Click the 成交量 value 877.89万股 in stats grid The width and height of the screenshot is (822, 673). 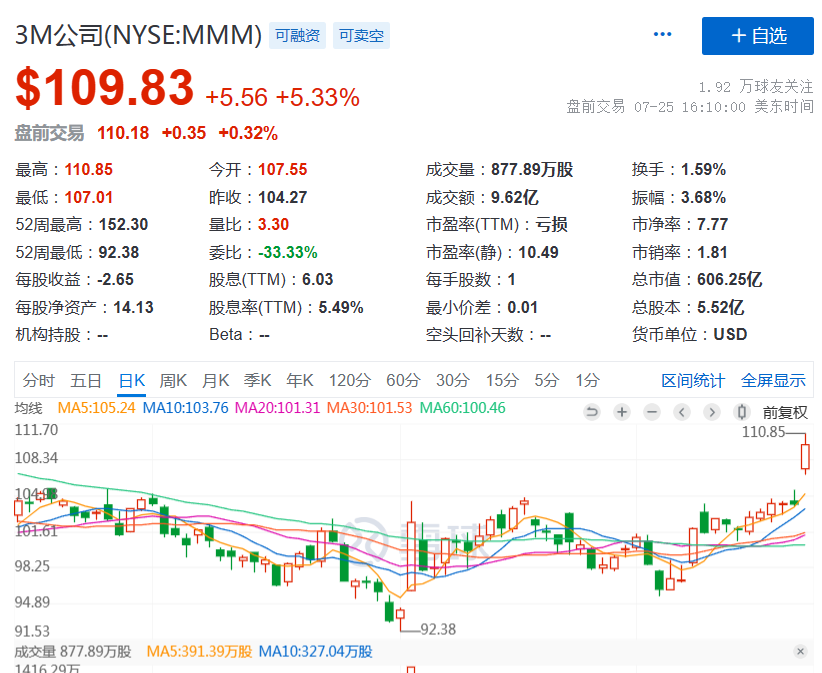[532, 170]
